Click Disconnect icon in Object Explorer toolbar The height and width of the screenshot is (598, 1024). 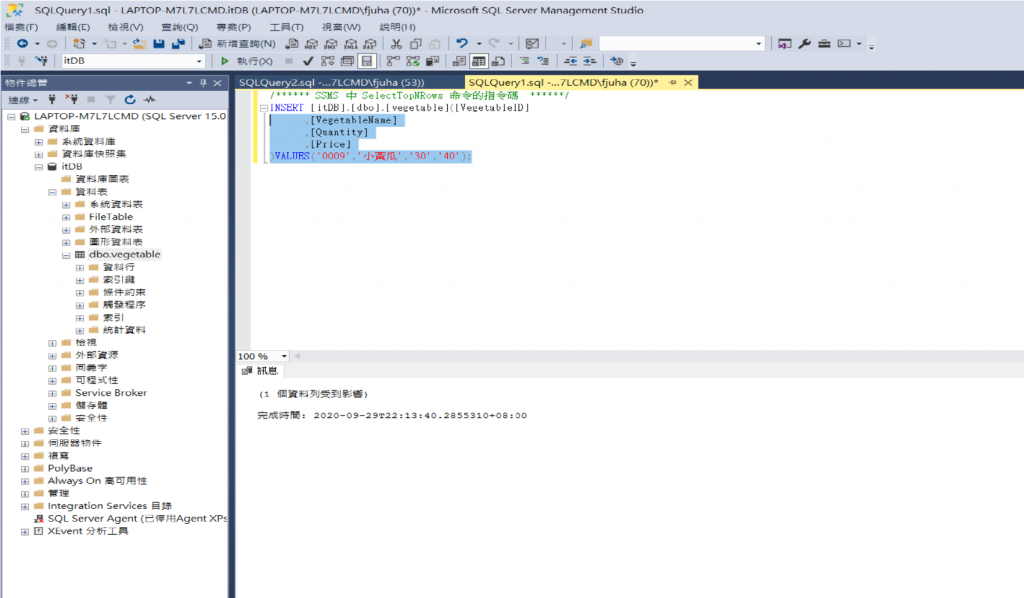[72, 100]
